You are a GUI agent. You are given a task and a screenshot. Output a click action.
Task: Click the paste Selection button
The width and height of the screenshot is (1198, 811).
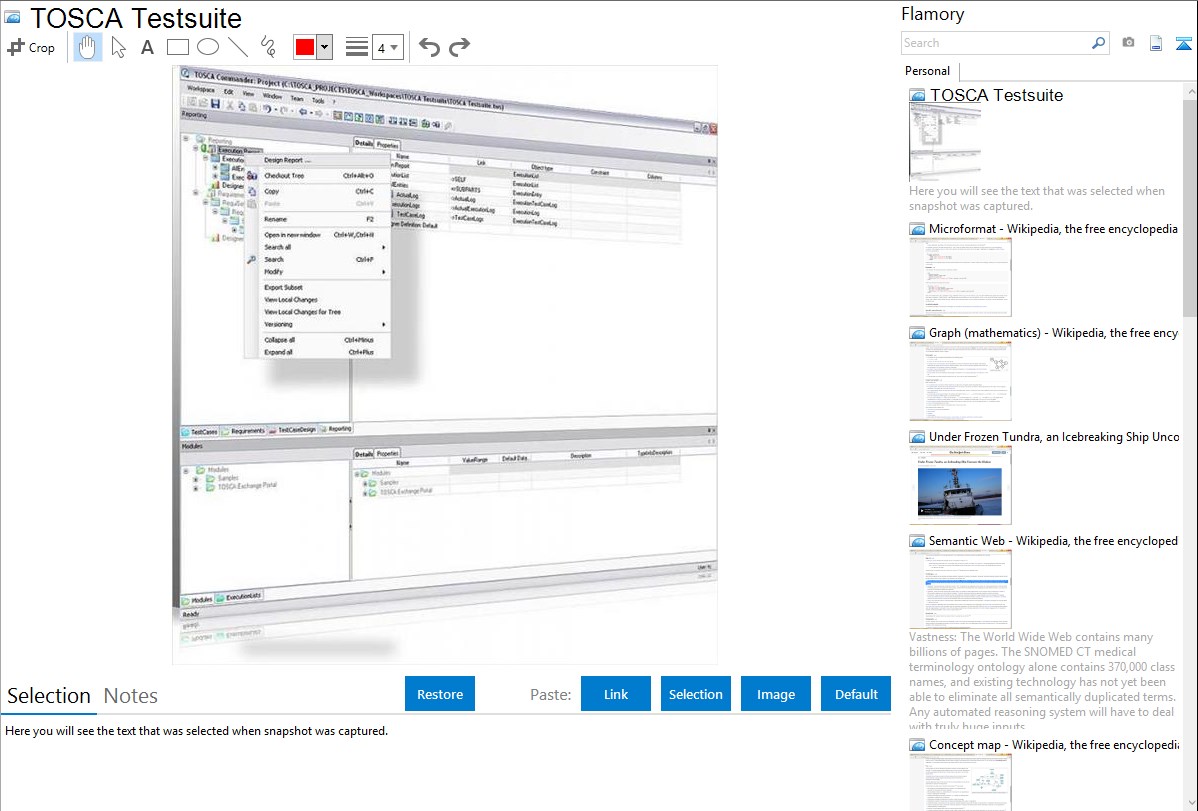(695, 694)
